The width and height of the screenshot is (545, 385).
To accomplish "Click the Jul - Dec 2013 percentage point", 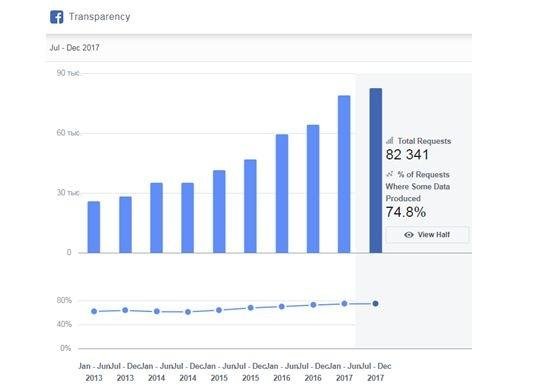I will pyautogui.click(x=125, y=310).
